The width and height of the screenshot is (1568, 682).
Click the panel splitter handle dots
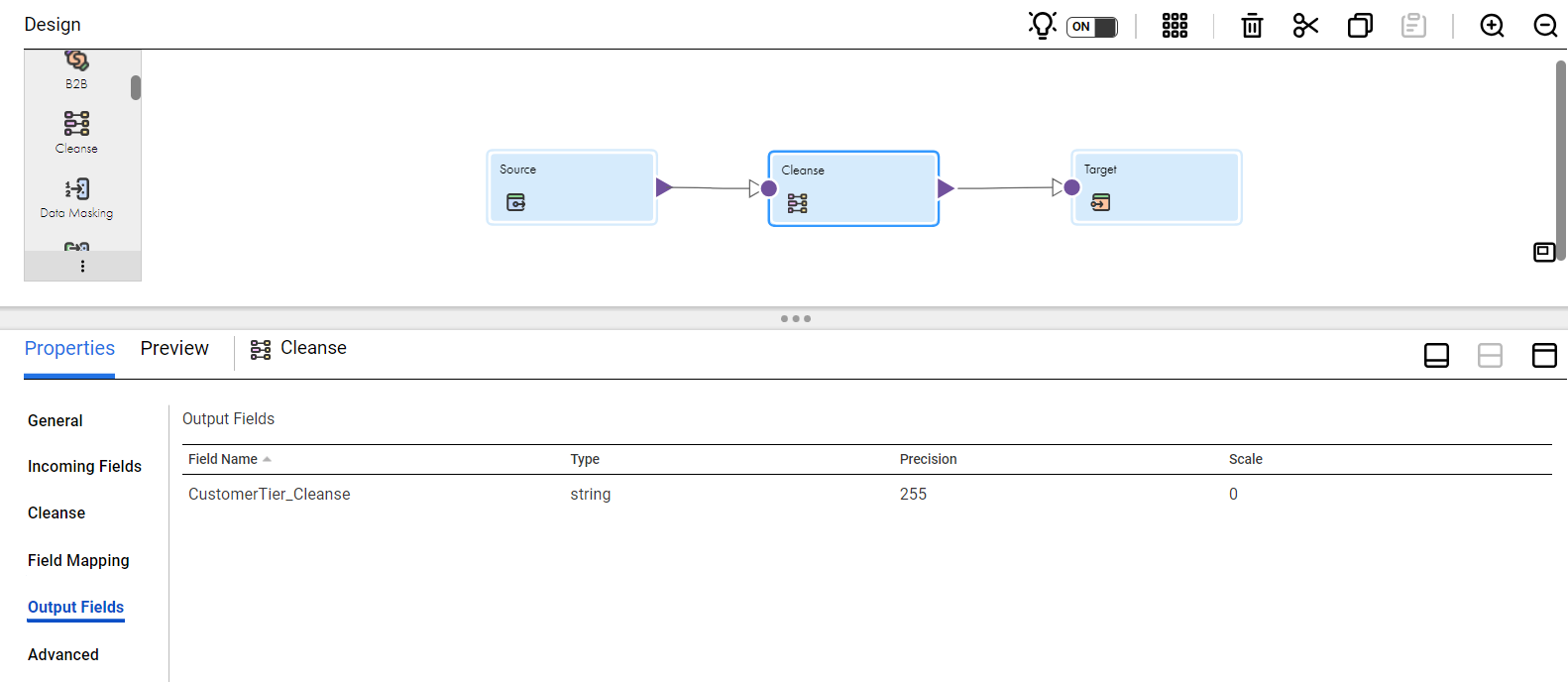coord(796,318)
